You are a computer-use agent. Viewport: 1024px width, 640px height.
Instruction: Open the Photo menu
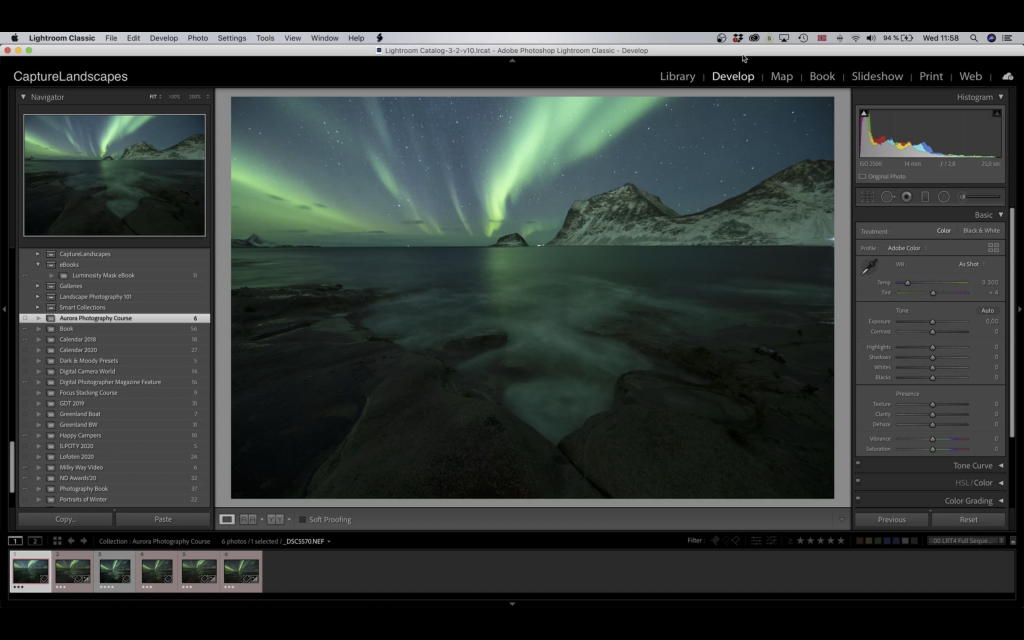[x=197, y=38]
